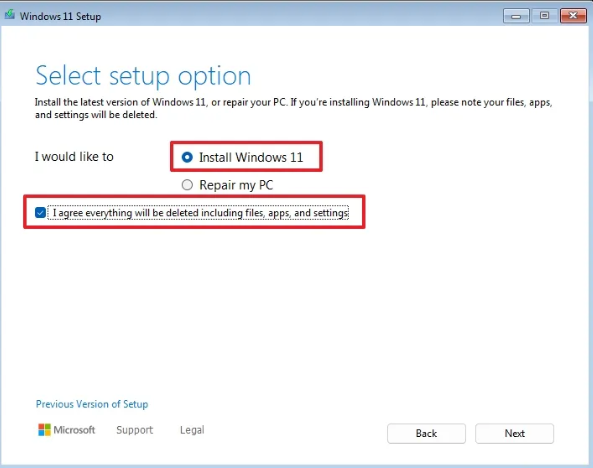The height and width of the screenshot is (468, 593).
Task: Open the Previous Version of Setup link
Action: click(x=92, y=404)
